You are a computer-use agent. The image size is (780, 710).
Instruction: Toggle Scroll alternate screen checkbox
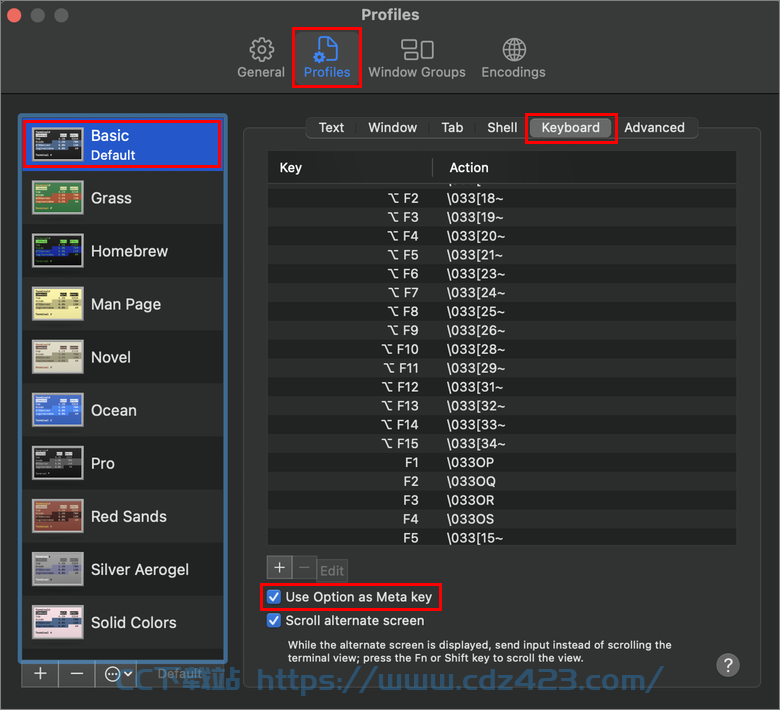click(x=274, y=621)
